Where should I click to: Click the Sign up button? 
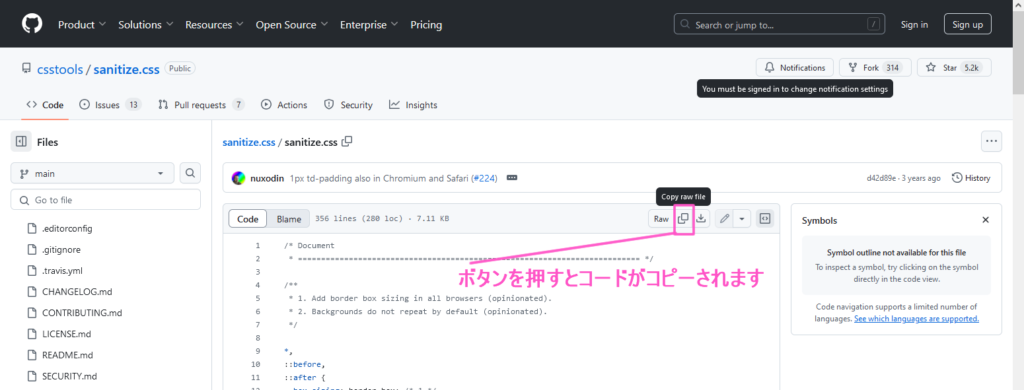coord(968,24)
